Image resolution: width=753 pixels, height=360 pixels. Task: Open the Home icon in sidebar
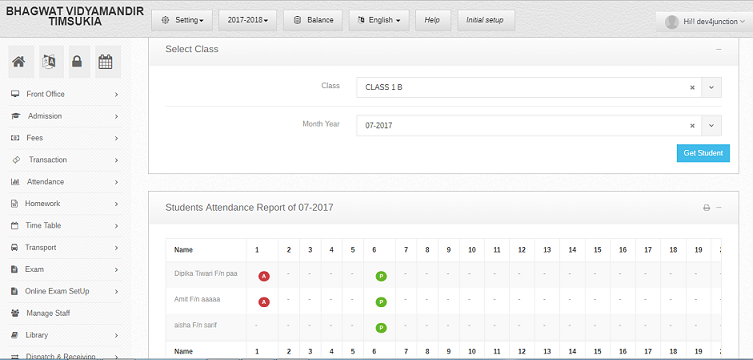pyautogui.click(x=21, y=62)
